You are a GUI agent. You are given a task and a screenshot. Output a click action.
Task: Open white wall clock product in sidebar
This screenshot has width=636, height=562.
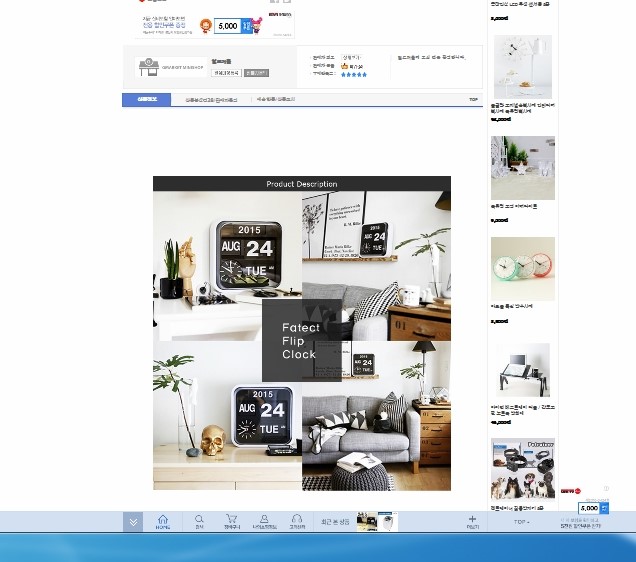tap(523, 66)
